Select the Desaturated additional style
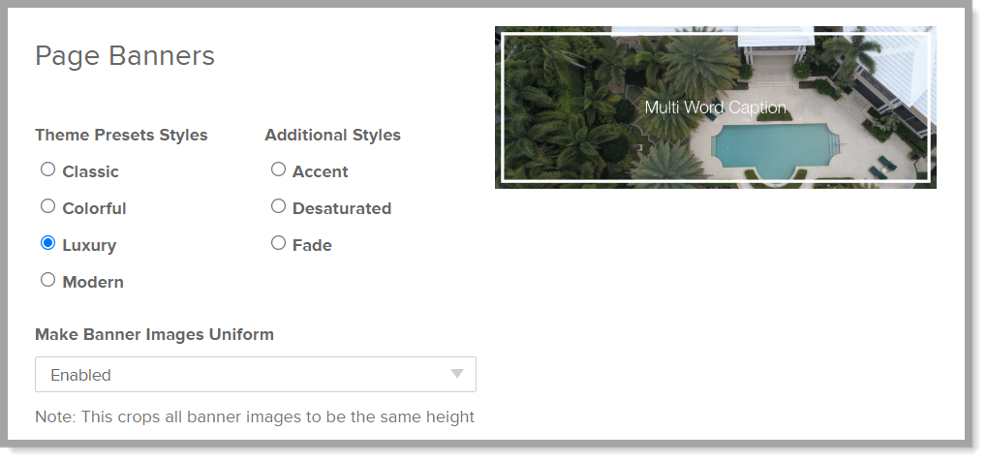The image size is (988, 462). pyautogui.click(x=279, y=206)
